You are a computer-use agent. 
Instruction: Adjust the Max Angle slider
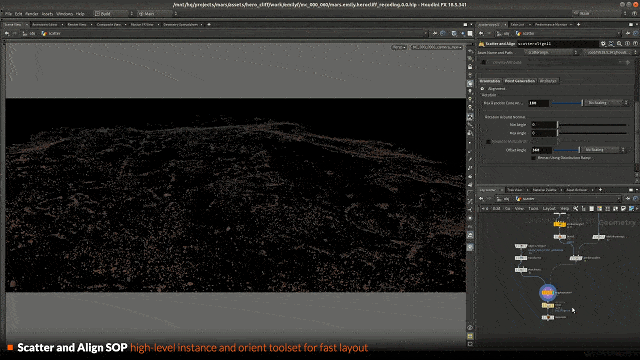click(x=592, y=133)
